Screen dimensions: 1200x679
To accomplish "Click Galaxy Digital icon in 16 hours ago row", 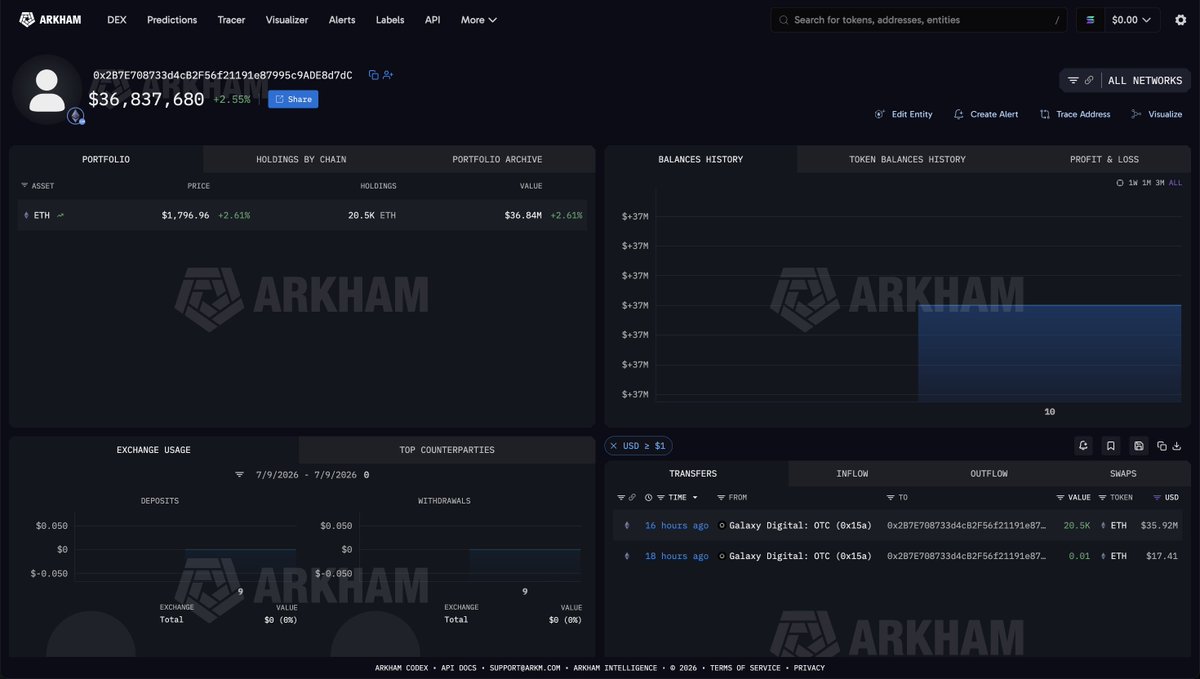I will click(x=722, y=525).
